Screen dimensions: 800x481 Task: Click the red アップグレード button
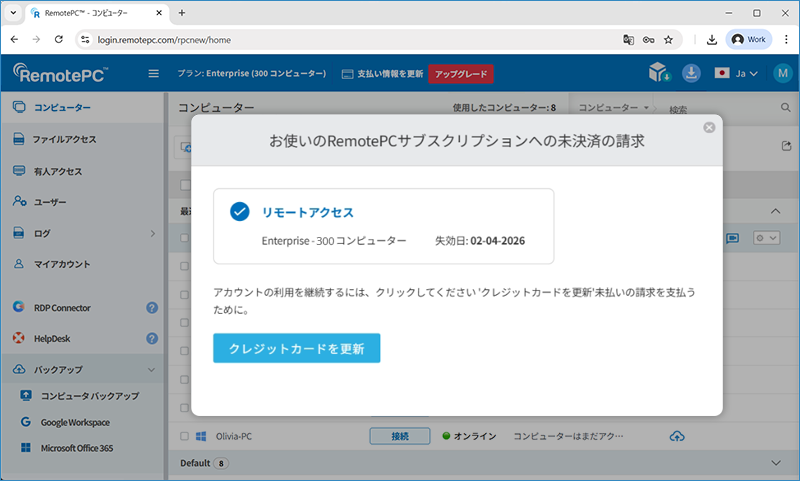point(461,74)
